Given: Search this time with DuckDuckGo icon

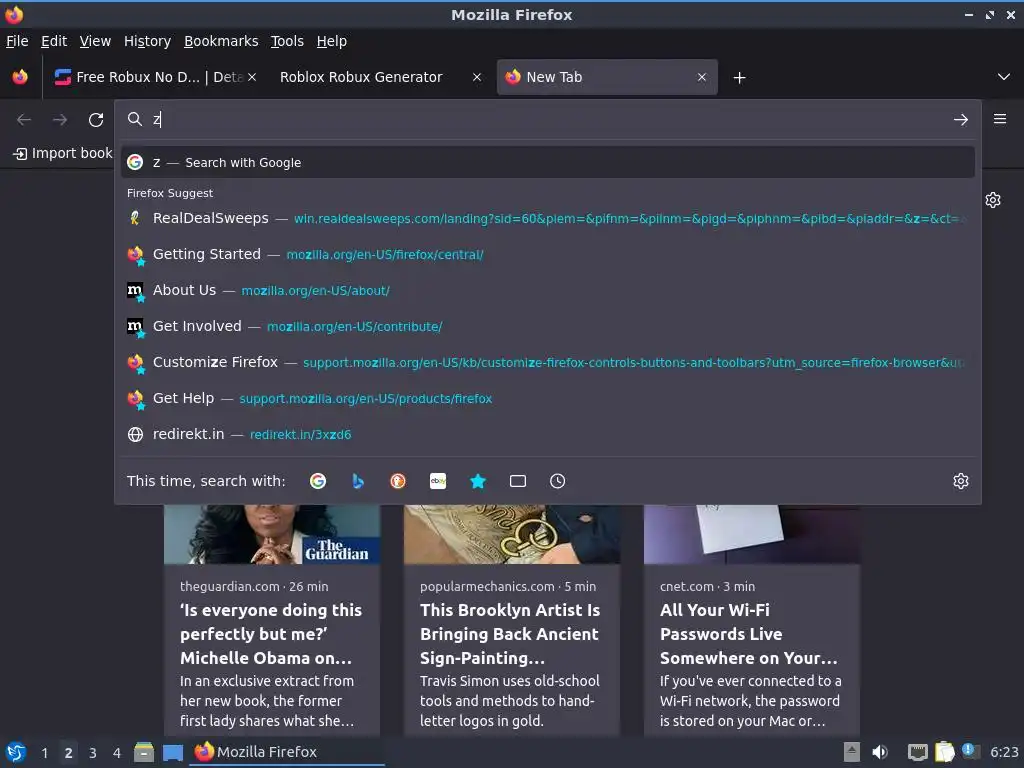Looking at the screenshot, I should (398, 481).
